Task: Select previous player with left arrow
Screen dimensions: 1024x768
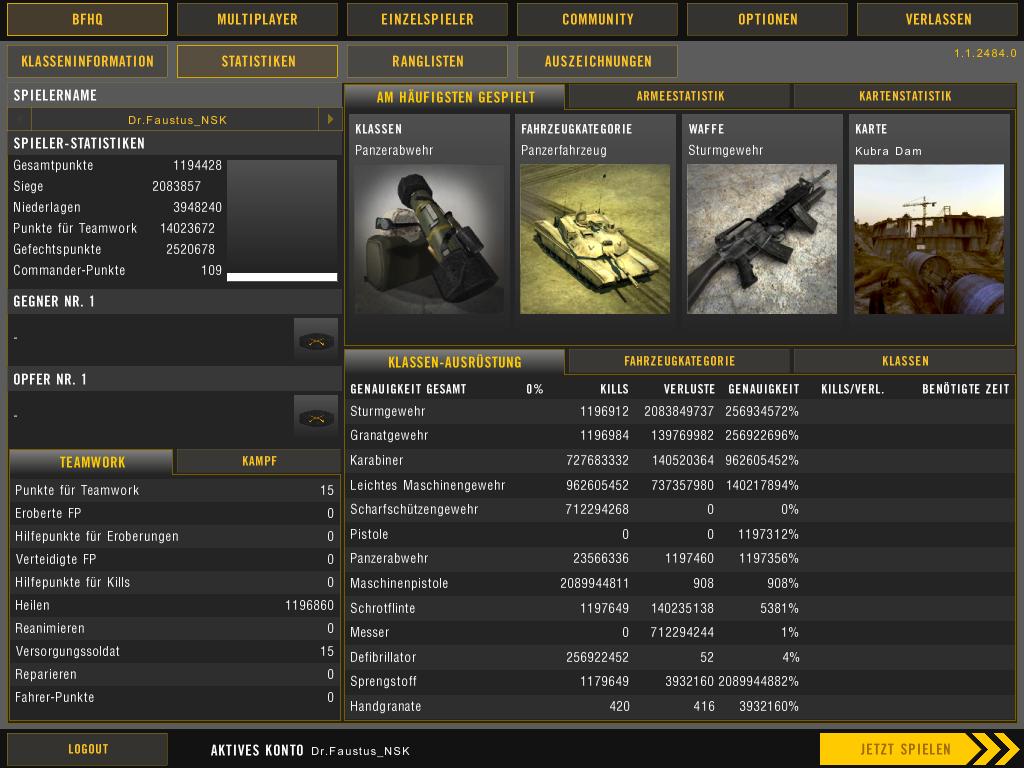Action: (19, 120)
